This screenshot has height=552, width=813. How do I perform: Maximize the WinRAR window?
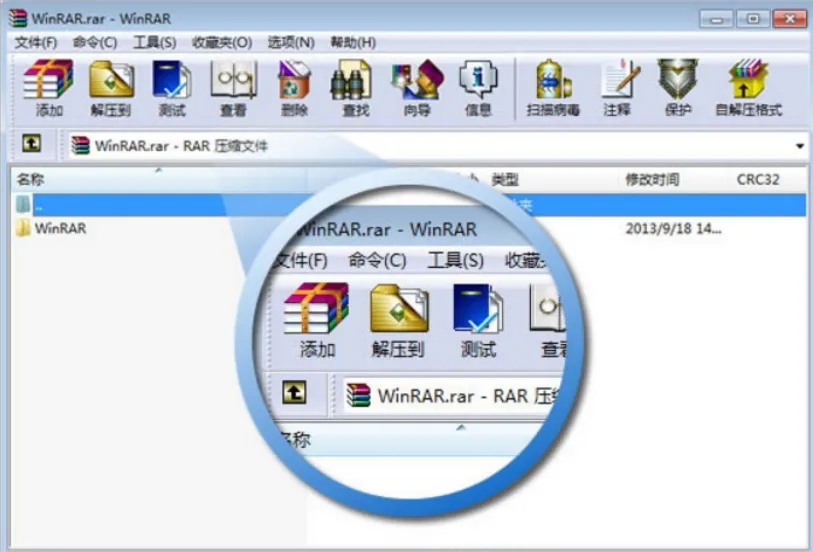(752, 19)
